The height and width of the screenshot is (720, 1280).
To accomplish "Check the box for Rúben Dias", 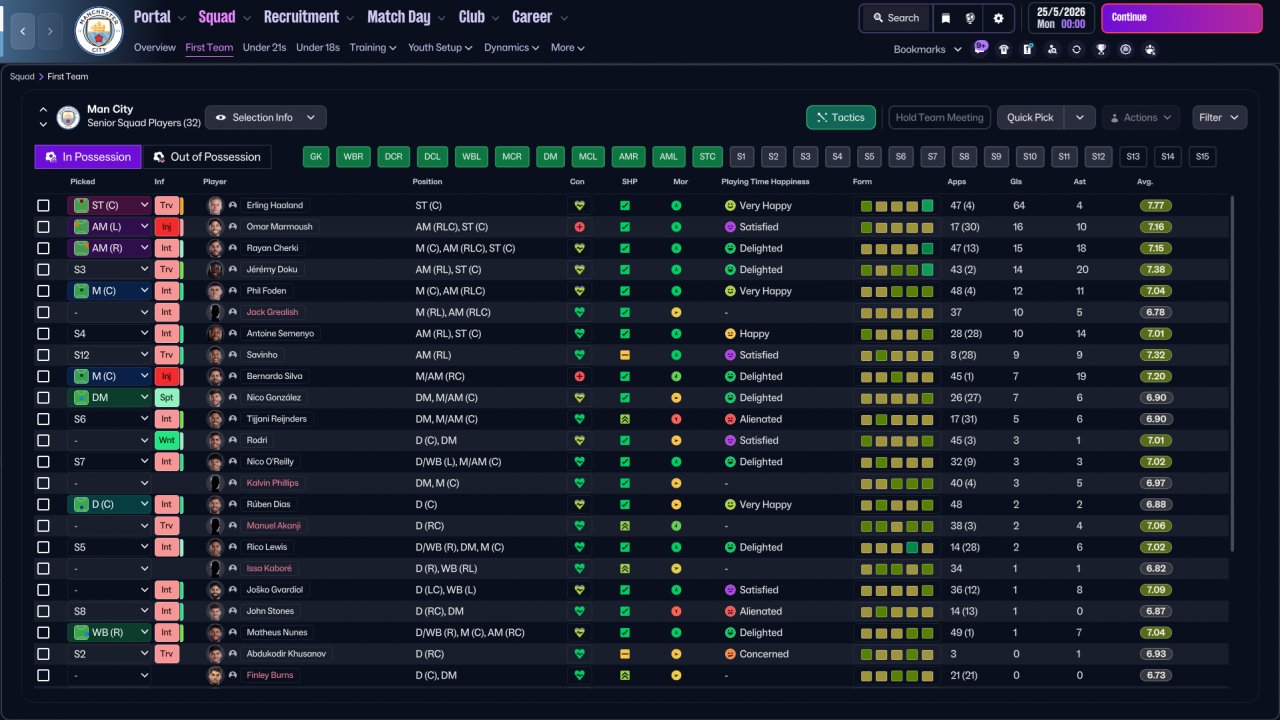I will 43,504.
